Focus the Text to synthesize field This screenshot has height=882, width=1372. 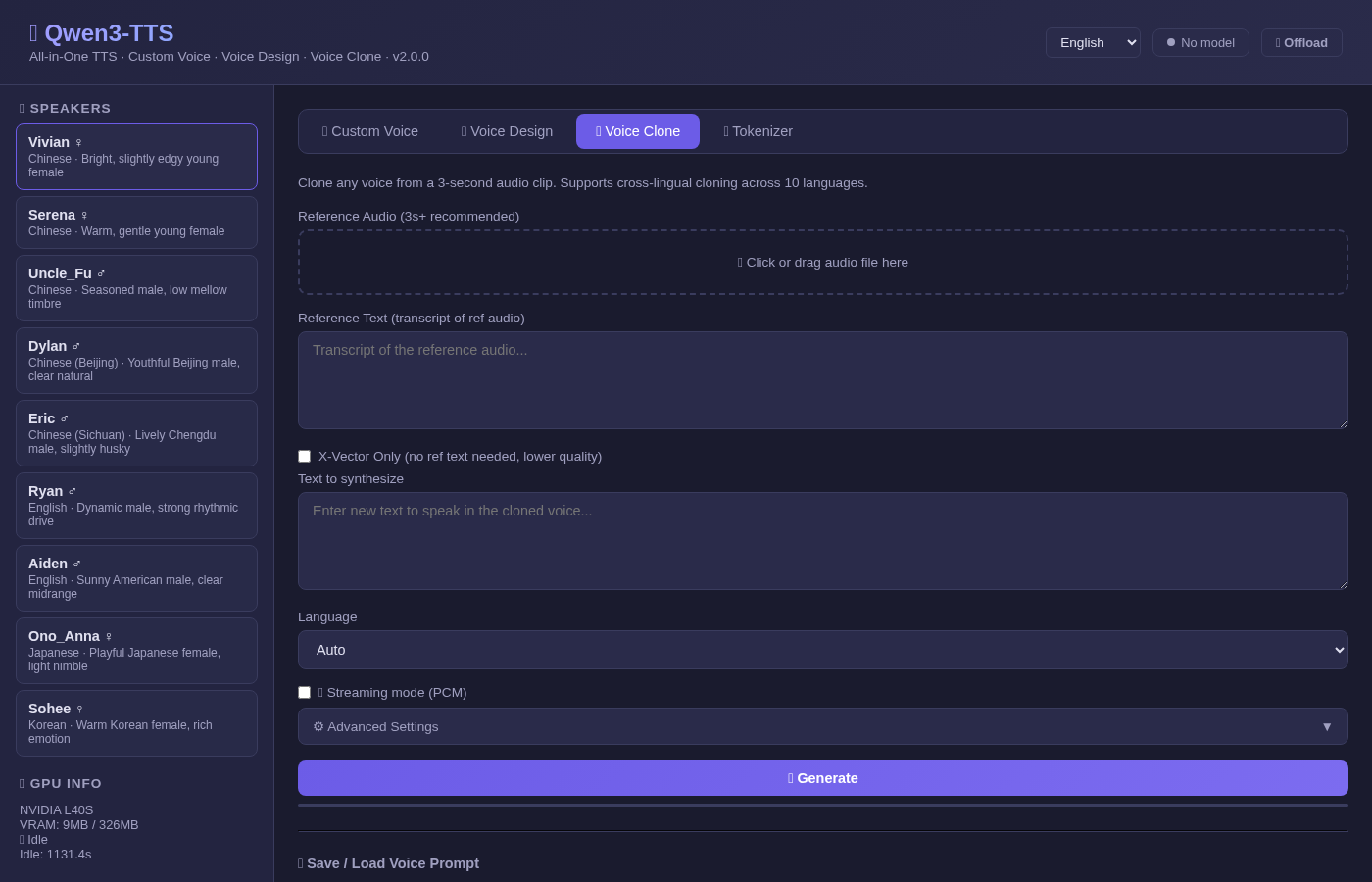[823, 541]
